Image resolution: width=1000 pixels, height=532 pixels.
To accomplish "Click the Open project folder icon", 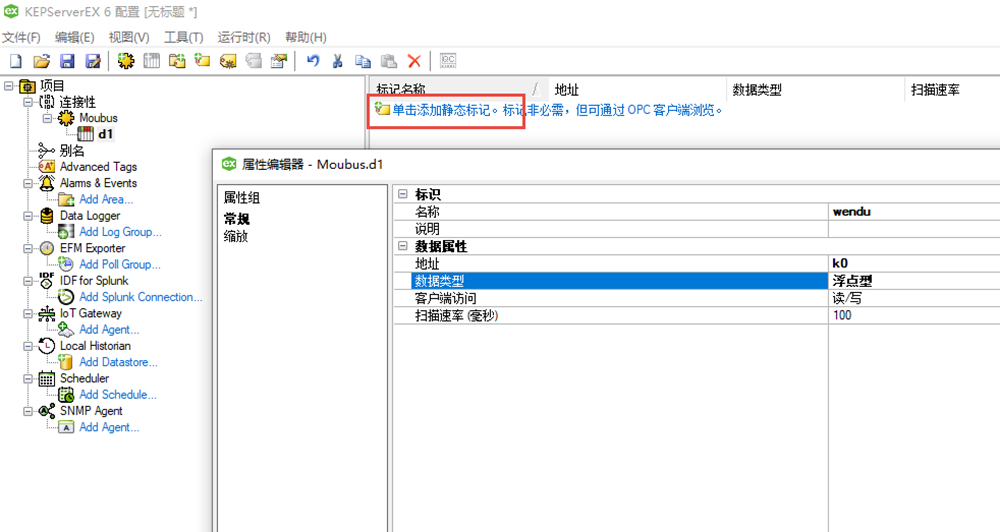I will [41, 61].
